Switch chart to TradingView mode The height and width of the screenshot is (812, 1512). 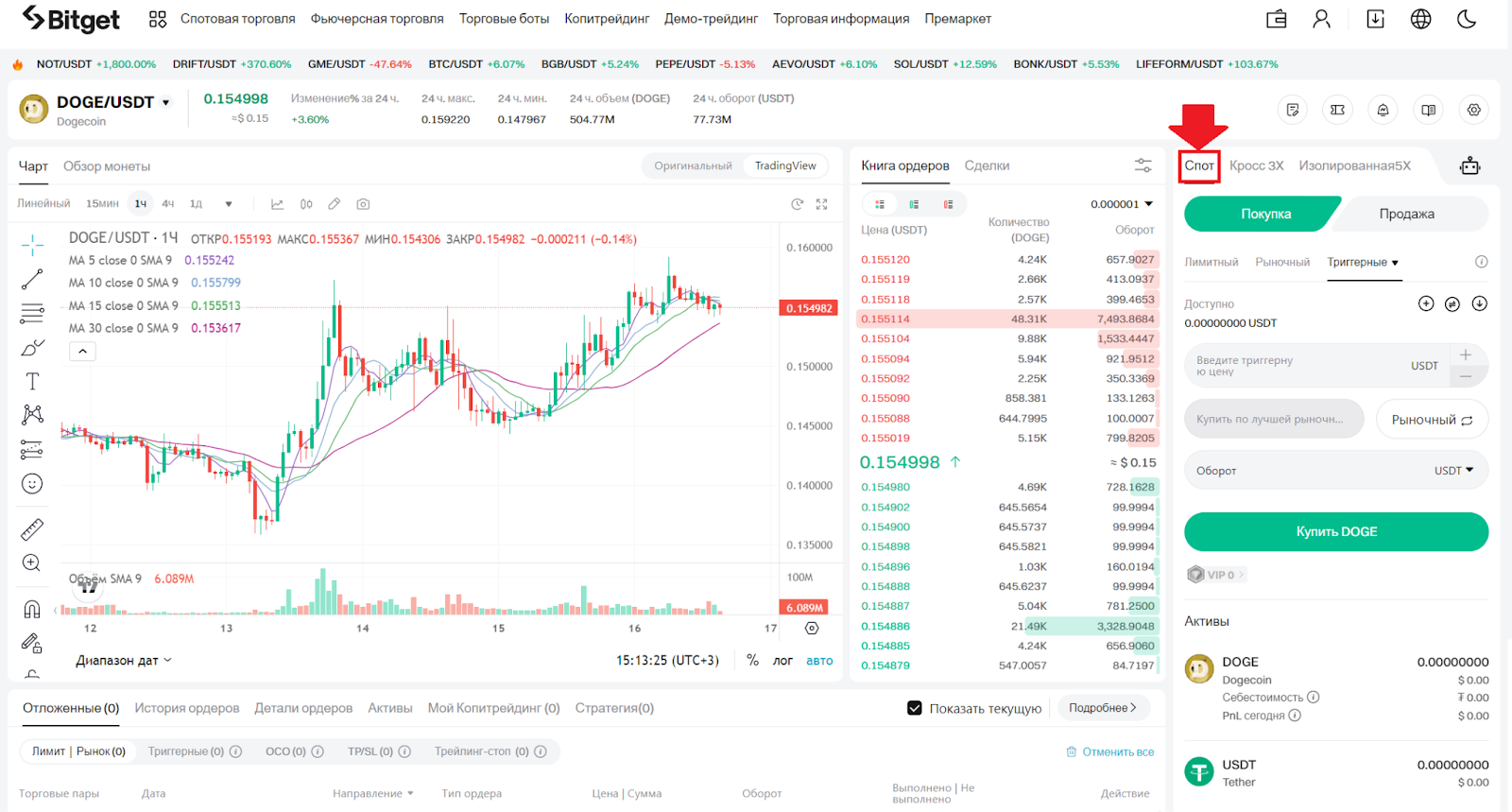point(785,165)
